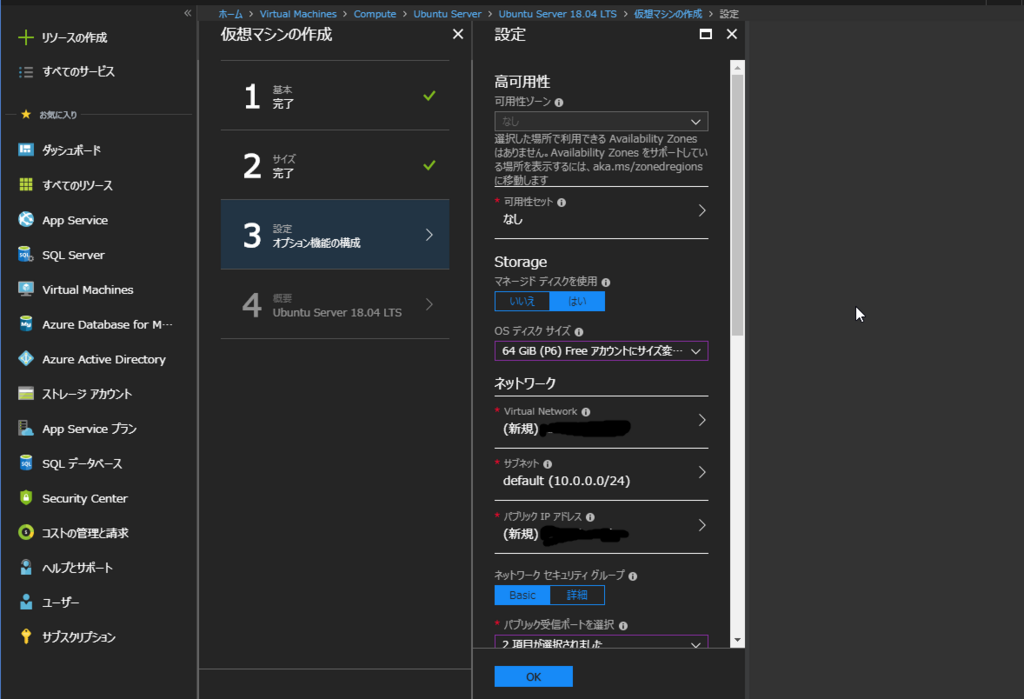Expand Virtual Network (新規) setting
This screenshot has width=1024, height=699.
[x=601, y=421]
